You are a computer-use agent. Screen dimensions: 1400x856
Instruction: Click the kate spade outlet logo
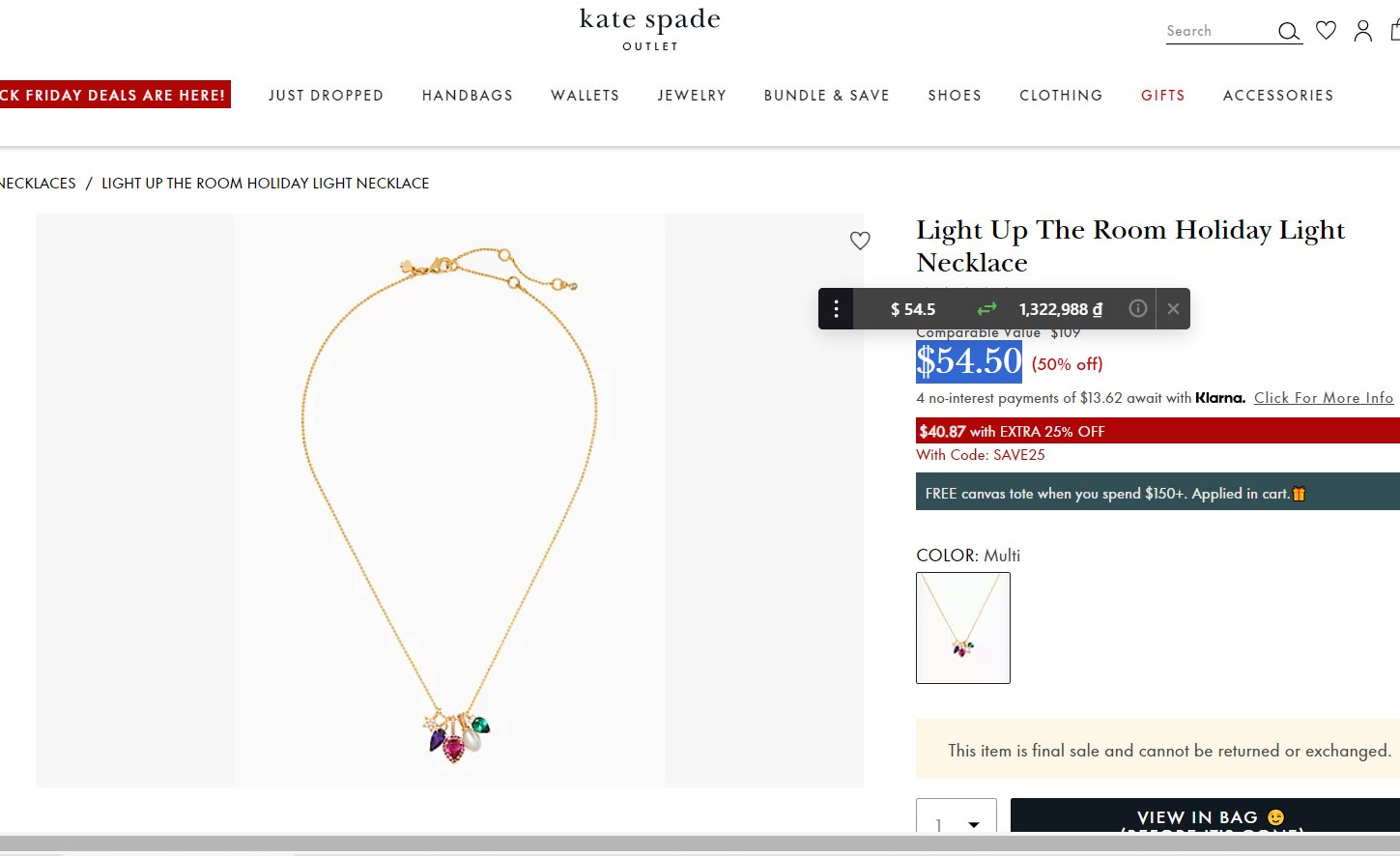[650, 29]
